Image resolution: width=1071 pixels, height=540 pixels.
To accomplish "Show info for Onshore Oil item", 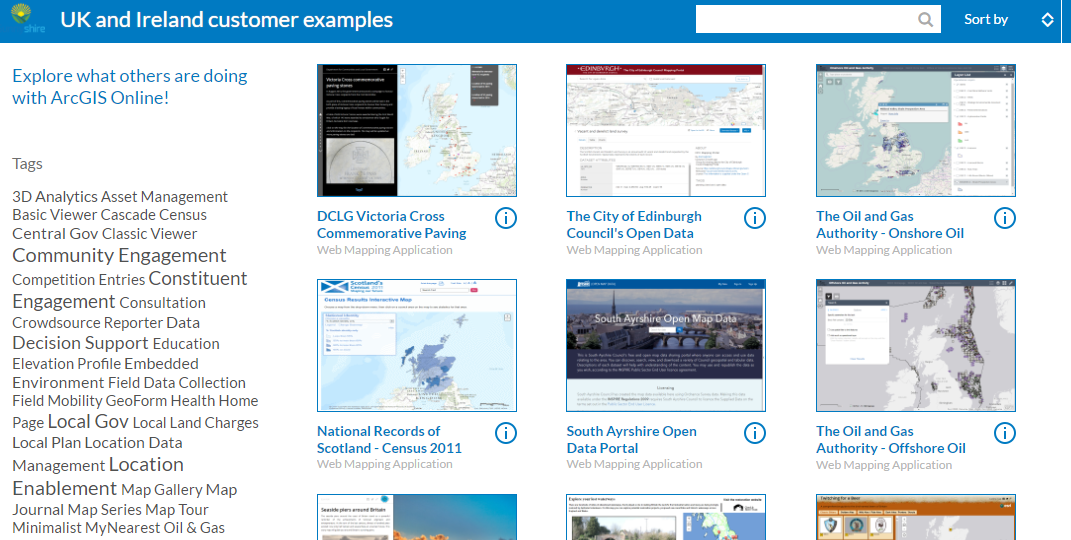I will point(1005,218).
